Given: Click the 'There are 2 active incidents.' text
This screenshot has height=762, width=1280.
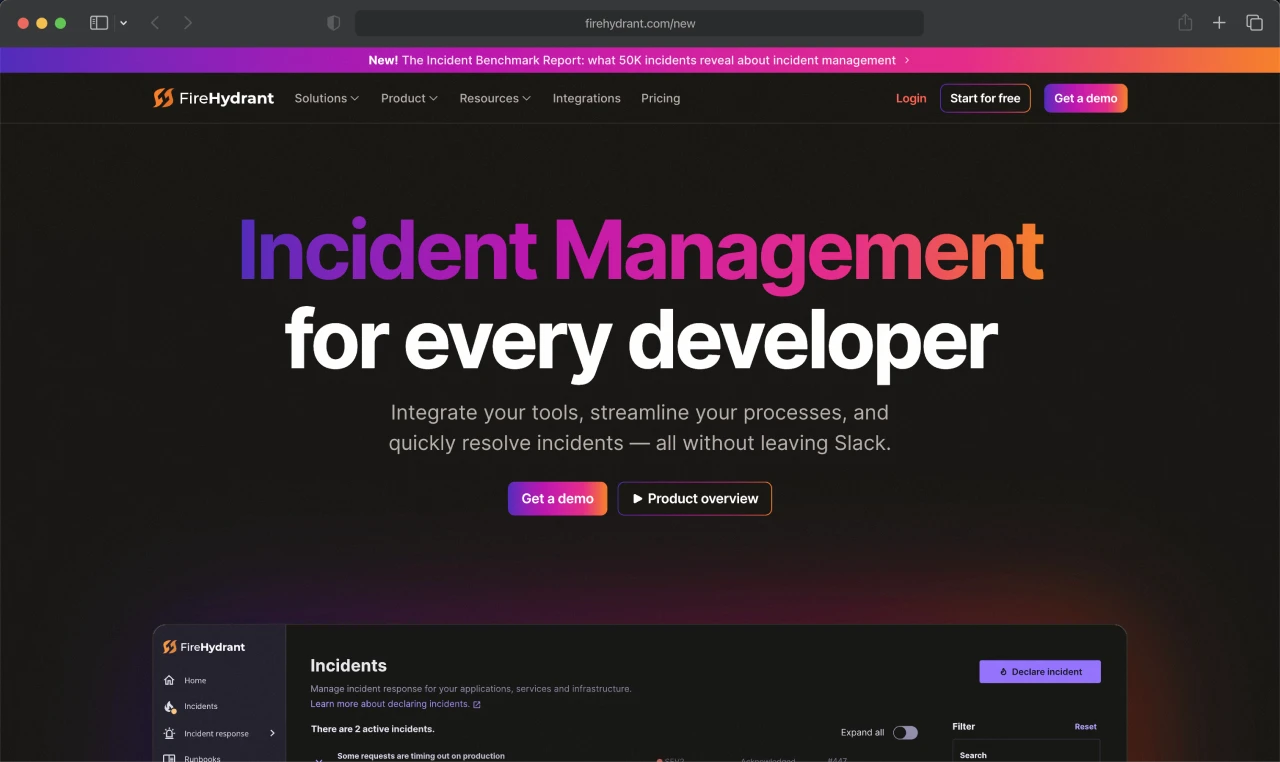Looking at the screenshot, I should (372, 729).
